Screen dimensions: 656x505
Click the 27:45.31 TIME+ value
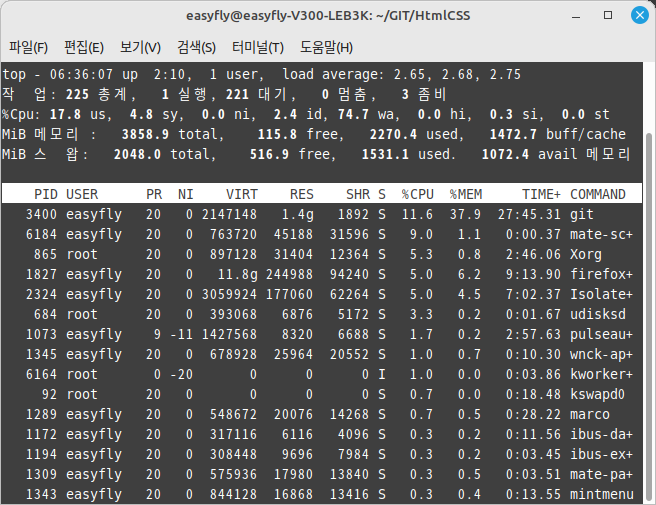[x=529, y=214]
